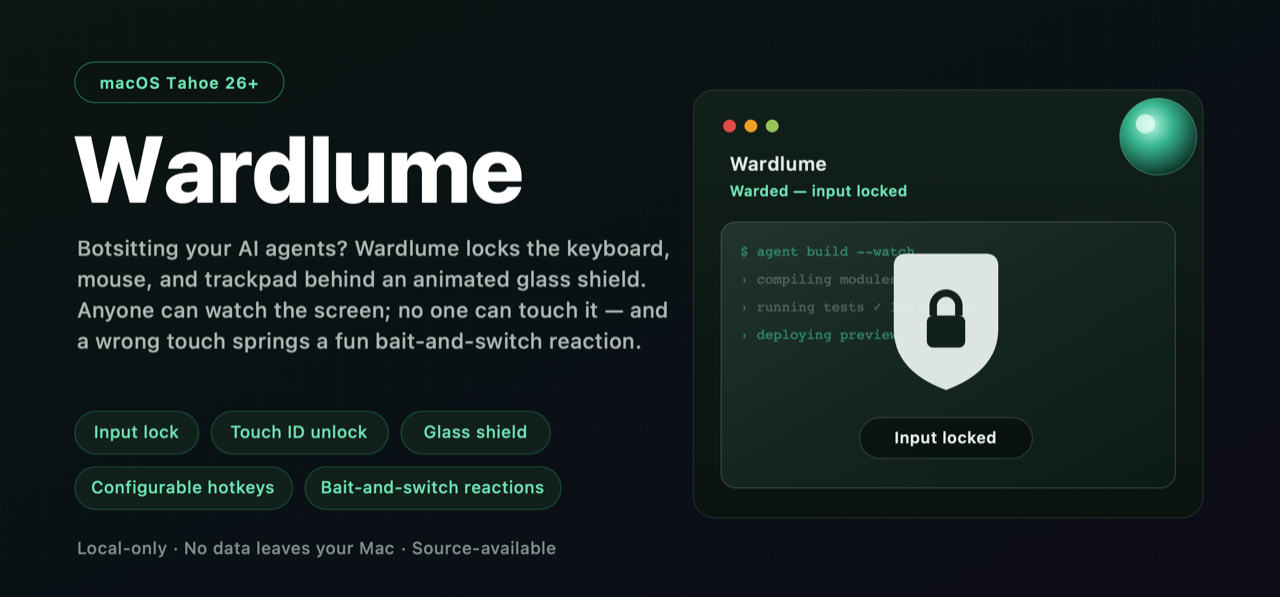Choose the Configurable hotkeys pill

click(x=183, y=488)
